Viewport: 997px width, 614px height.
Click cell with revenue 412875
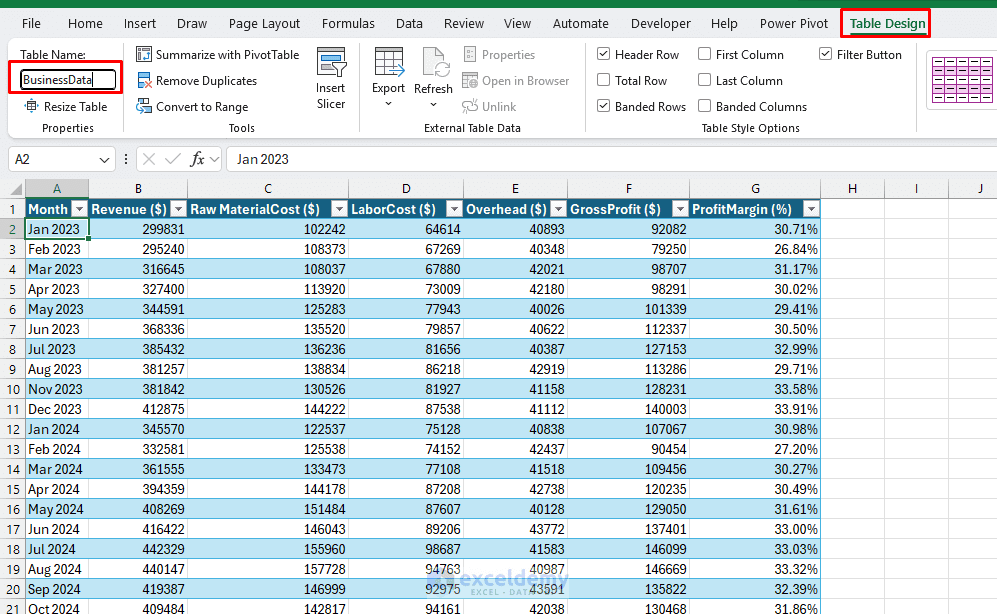pyautogui.click(x=138, y=409)
